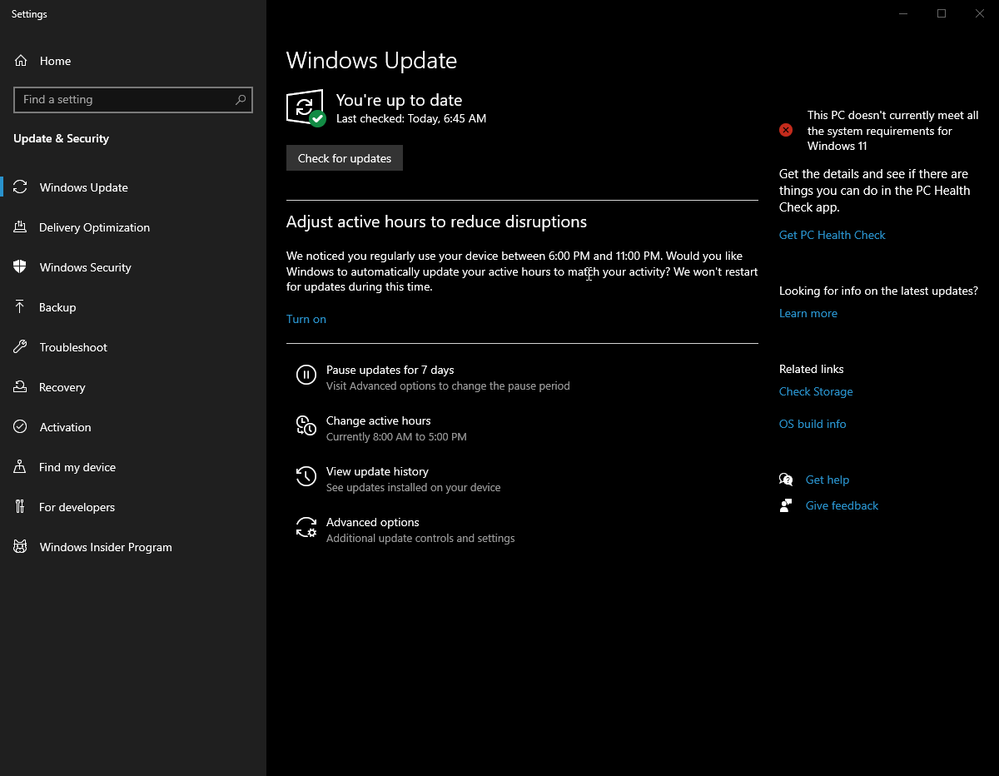
Task: Click OS build info link
Action: tap(812, 424)
